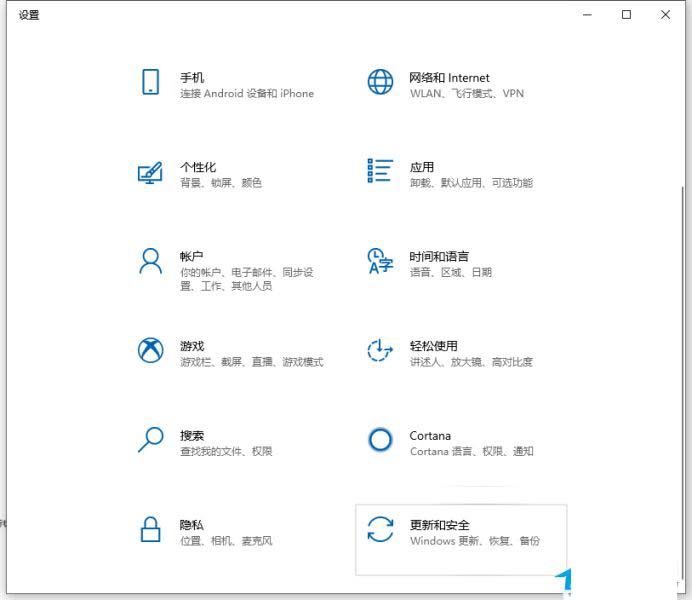Open the 手机 settings title
Viewport: 692px width, 600px height.
(192, 78)
